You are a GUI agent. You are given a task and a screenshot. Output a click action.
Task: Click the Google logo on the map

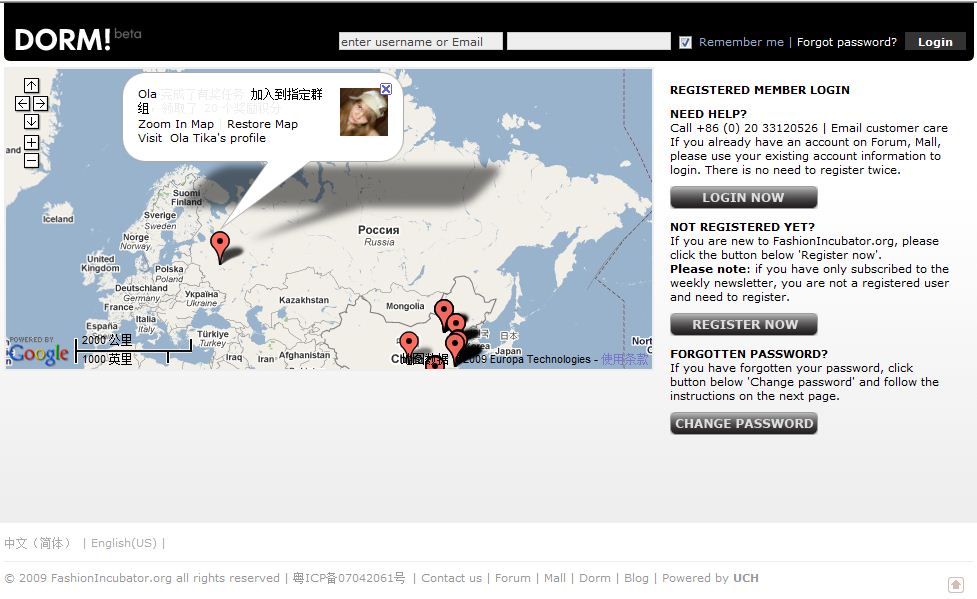point(38,354)
